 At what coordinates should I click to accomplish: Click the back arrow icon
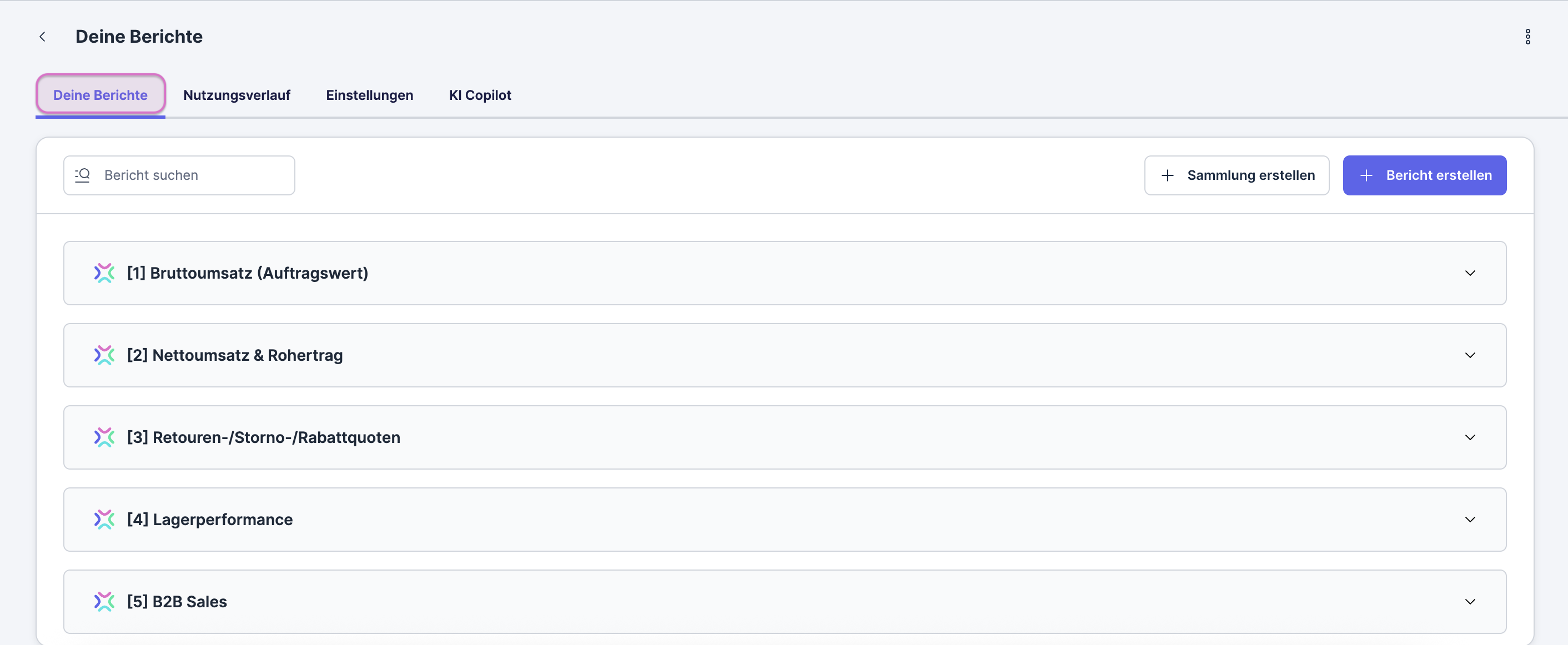(x=43, y=37)
